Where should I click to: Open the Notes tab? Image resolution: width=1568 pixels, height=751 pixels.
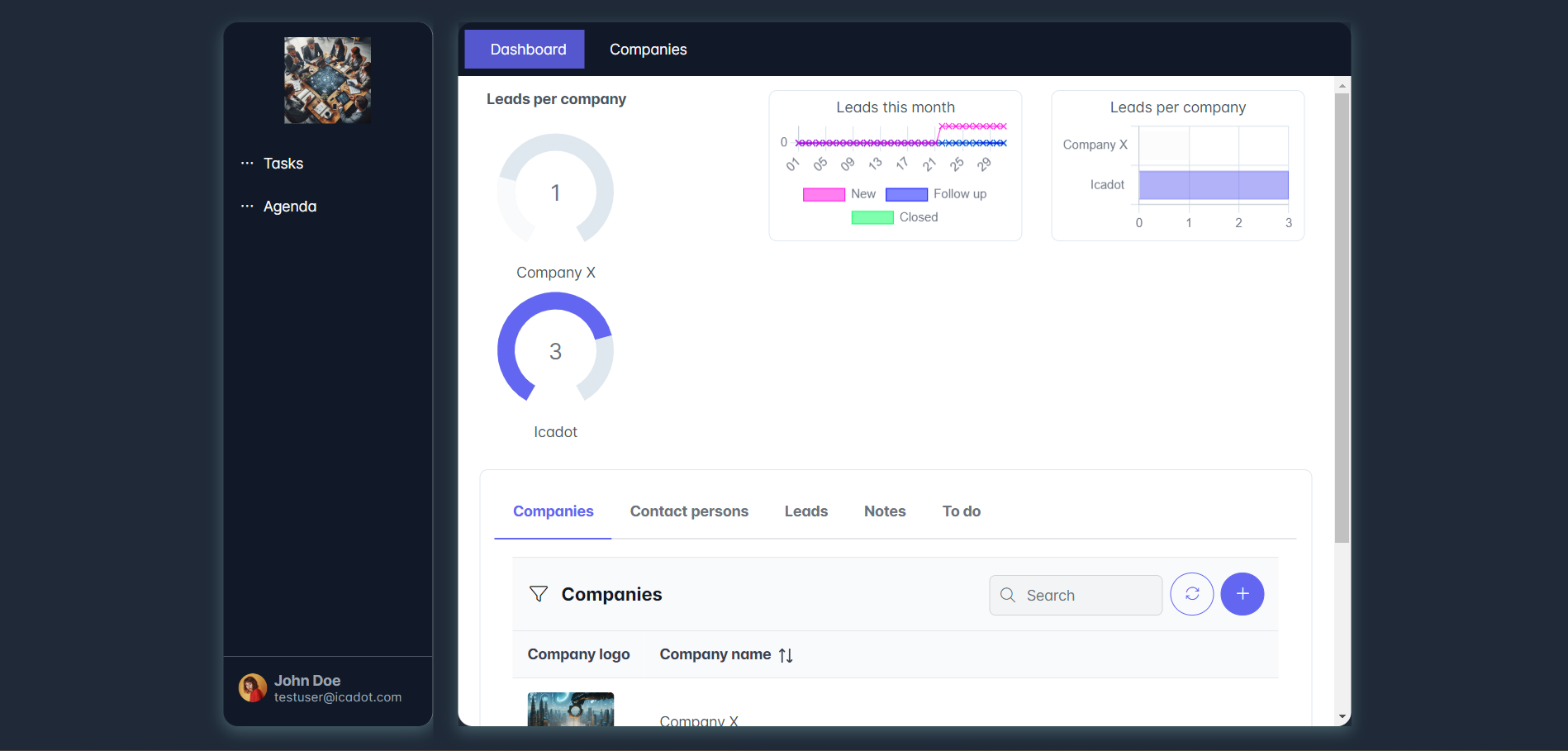(885, 511)
